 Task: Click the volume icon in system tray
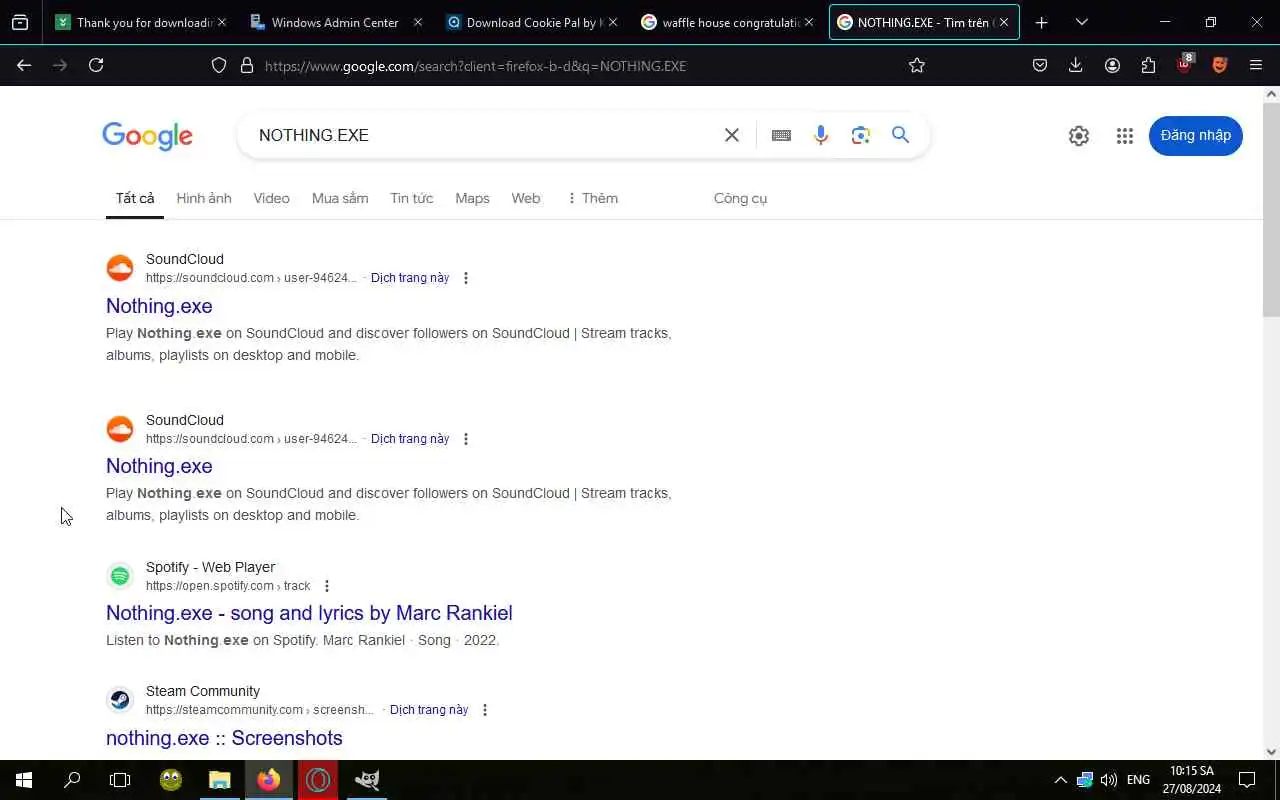pos(1108,780)
